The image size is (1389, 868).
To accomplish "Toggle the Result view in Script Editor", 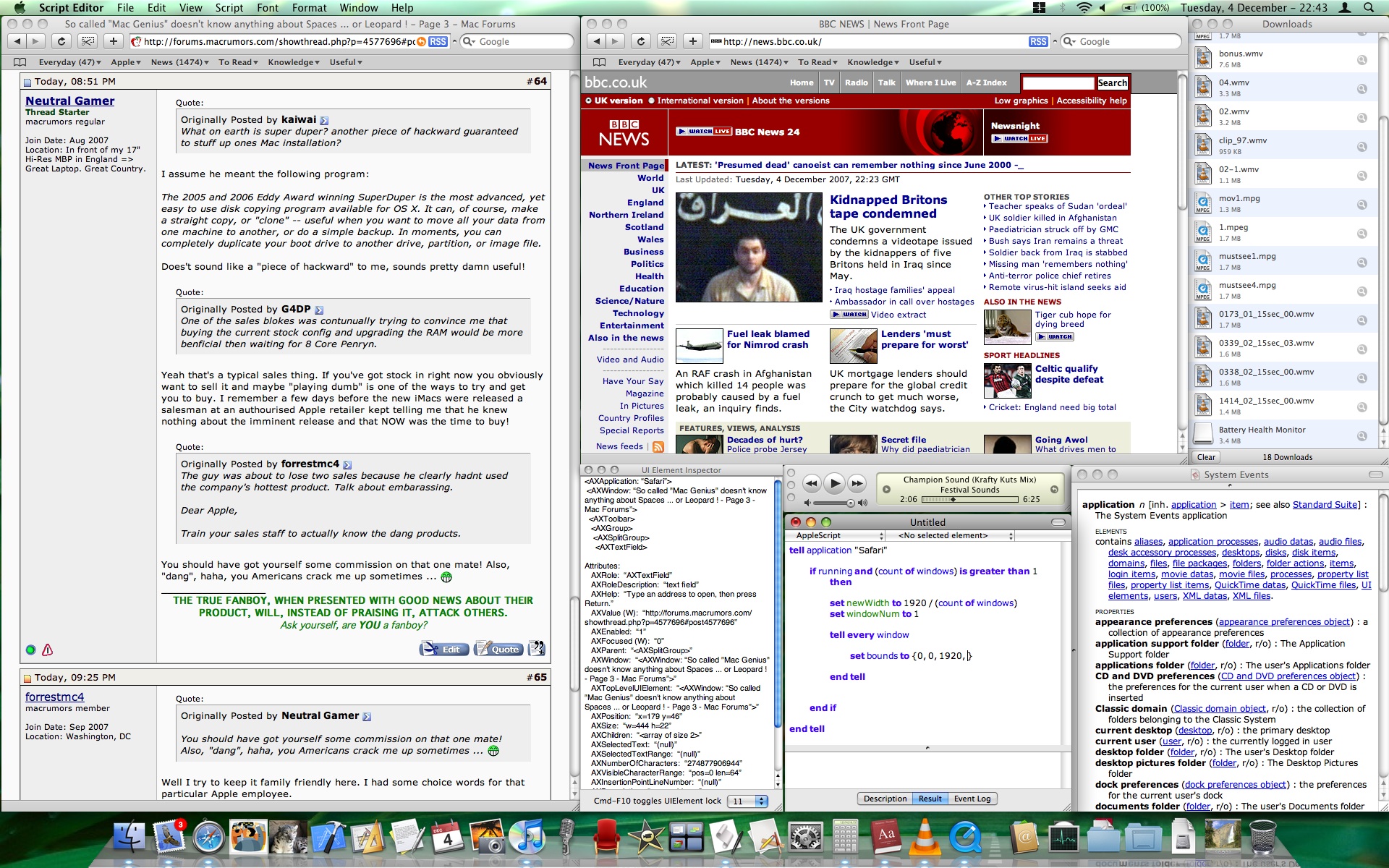I will point(930,799).
